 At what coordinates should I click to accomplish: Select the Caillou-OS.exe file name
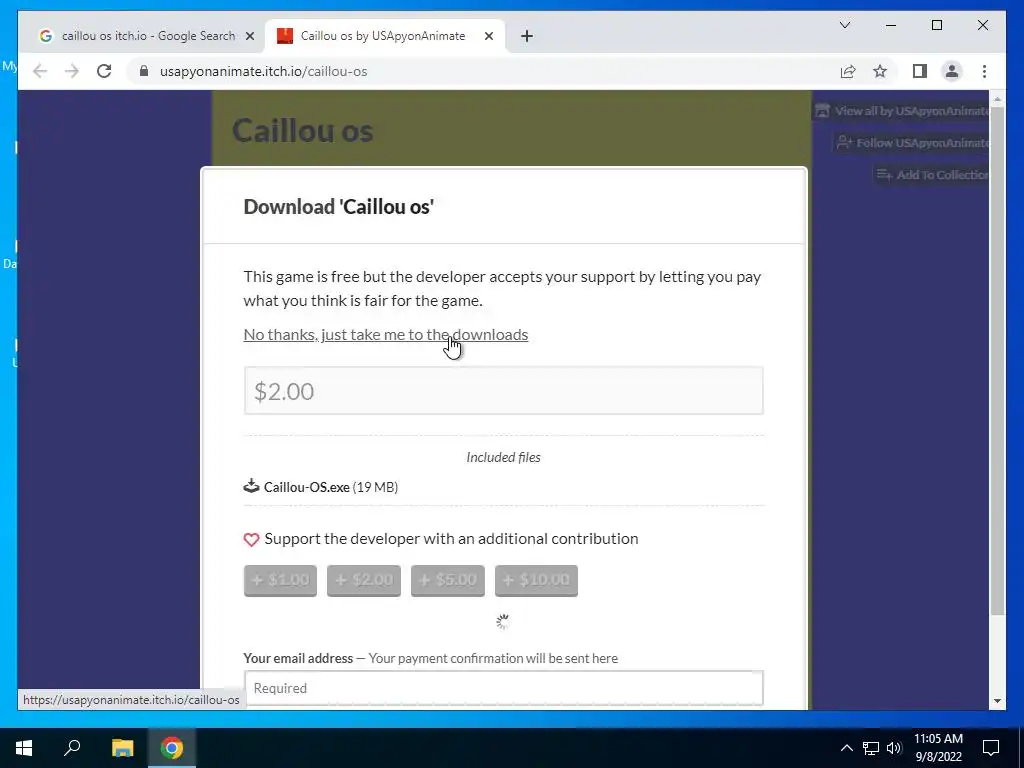[306, 487]
